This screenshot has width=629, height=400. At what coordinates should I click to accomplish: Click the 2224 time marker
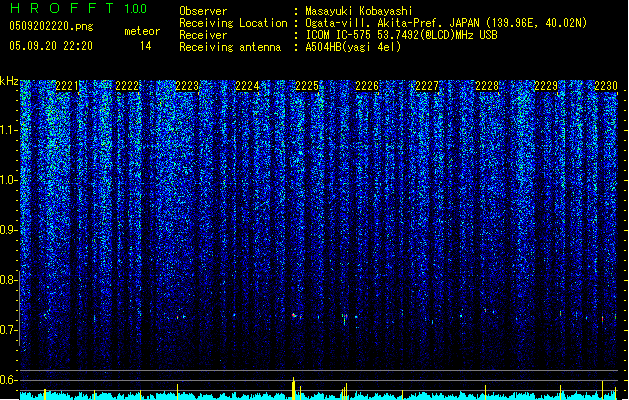pyautogui.click(x=247, y=86)
